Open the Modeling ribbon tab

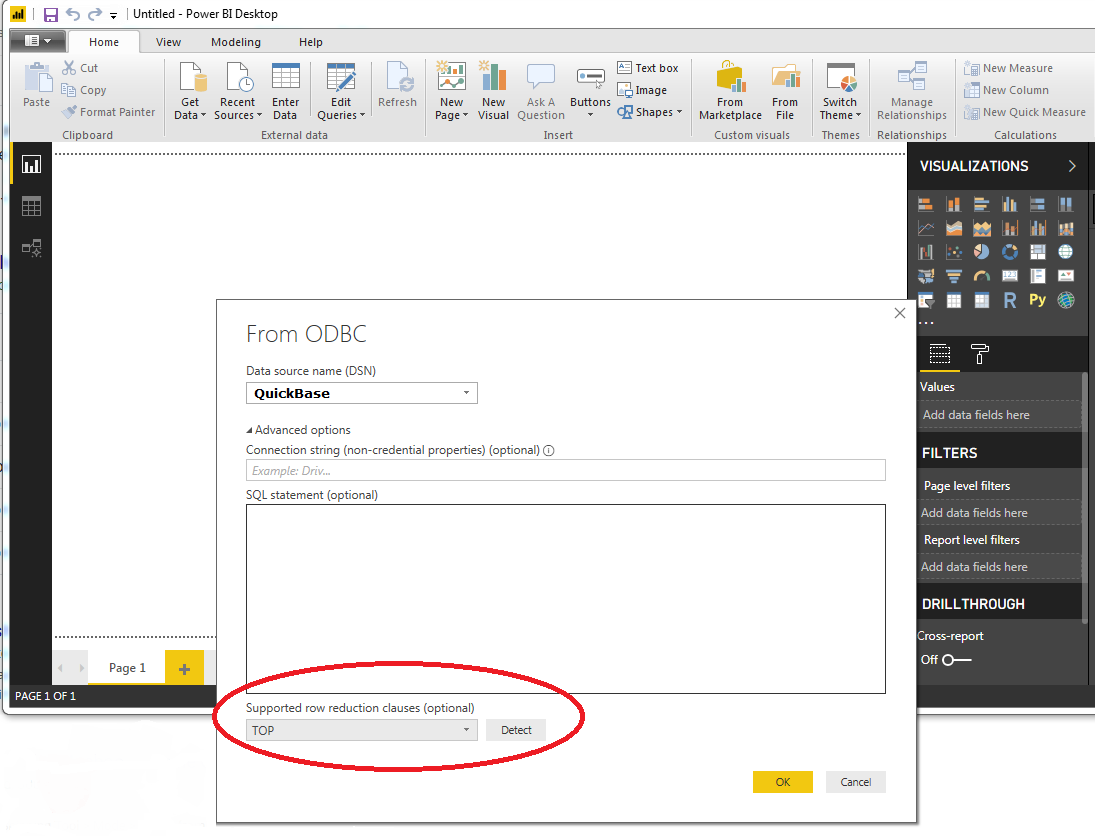pyautogui.click(x=236, y=42)
